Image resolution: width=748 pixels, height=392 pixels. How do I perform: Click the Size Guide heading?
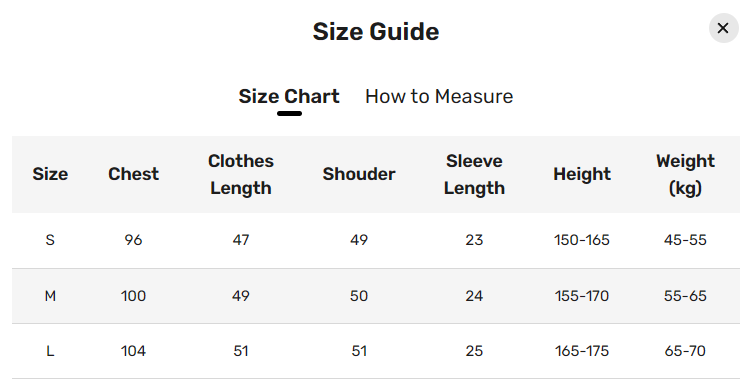pos(376,31)
